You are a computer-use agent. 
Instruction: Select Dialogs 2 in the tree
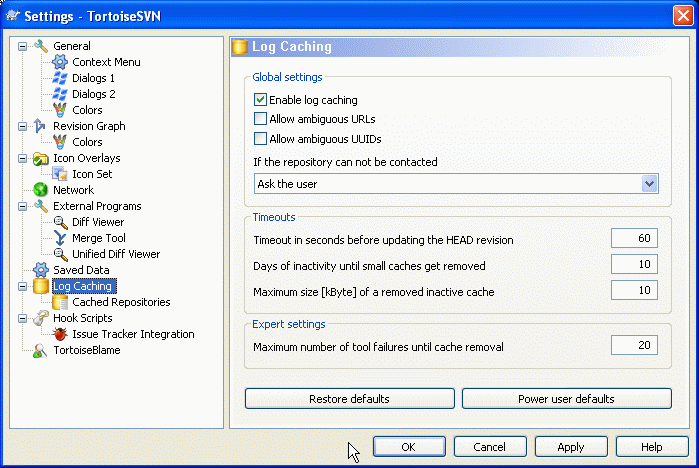(94, 94)
